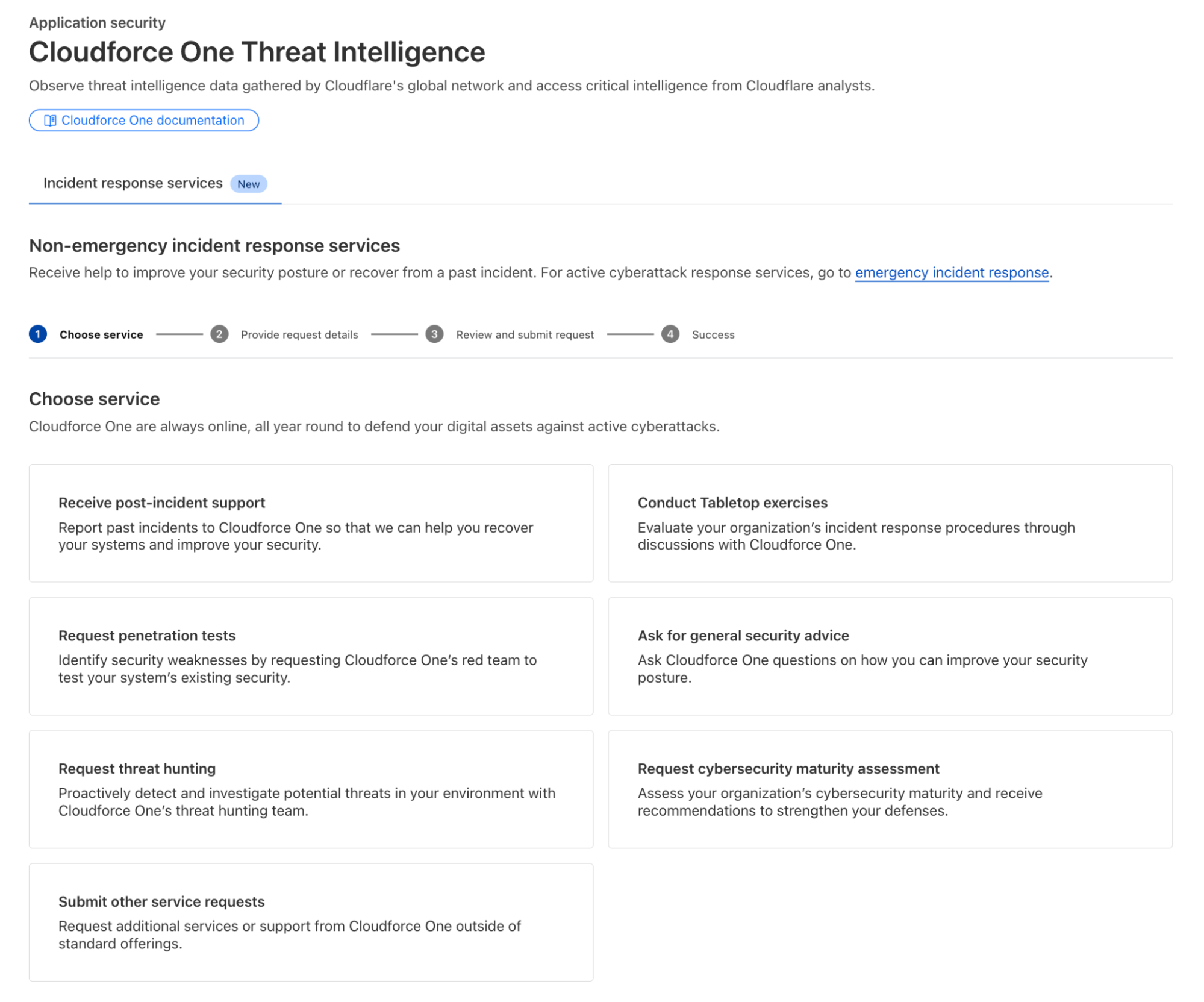Screen dimensions: 1204x1002
Task: Open the Incident response services tab
Action: (133, 183)
